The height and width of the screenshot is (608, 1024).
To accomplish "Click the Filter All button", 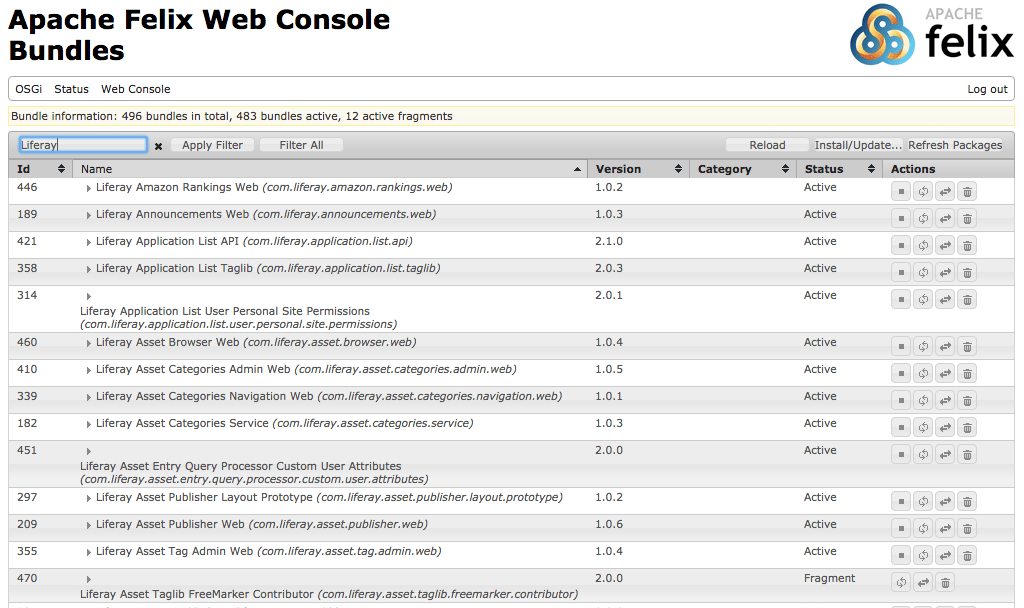I will (301, 145).
